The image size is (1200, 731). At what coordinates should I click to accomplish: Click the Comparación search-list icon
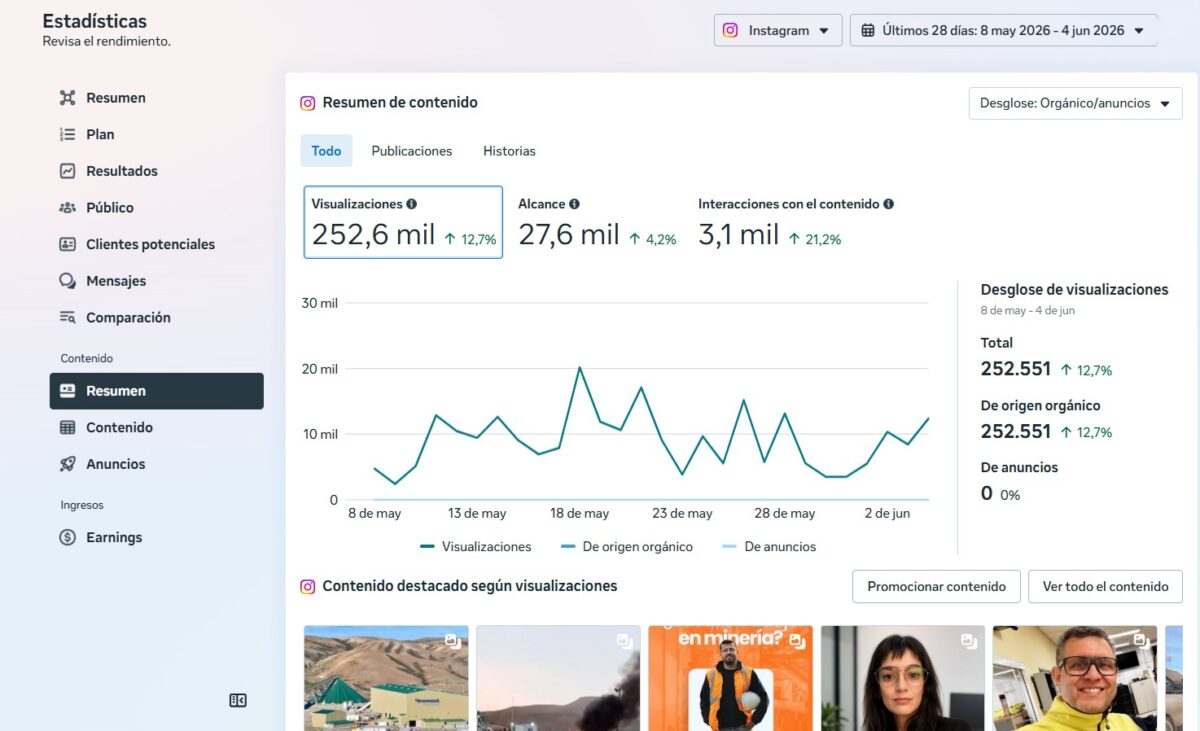click(x=68, y=317)
